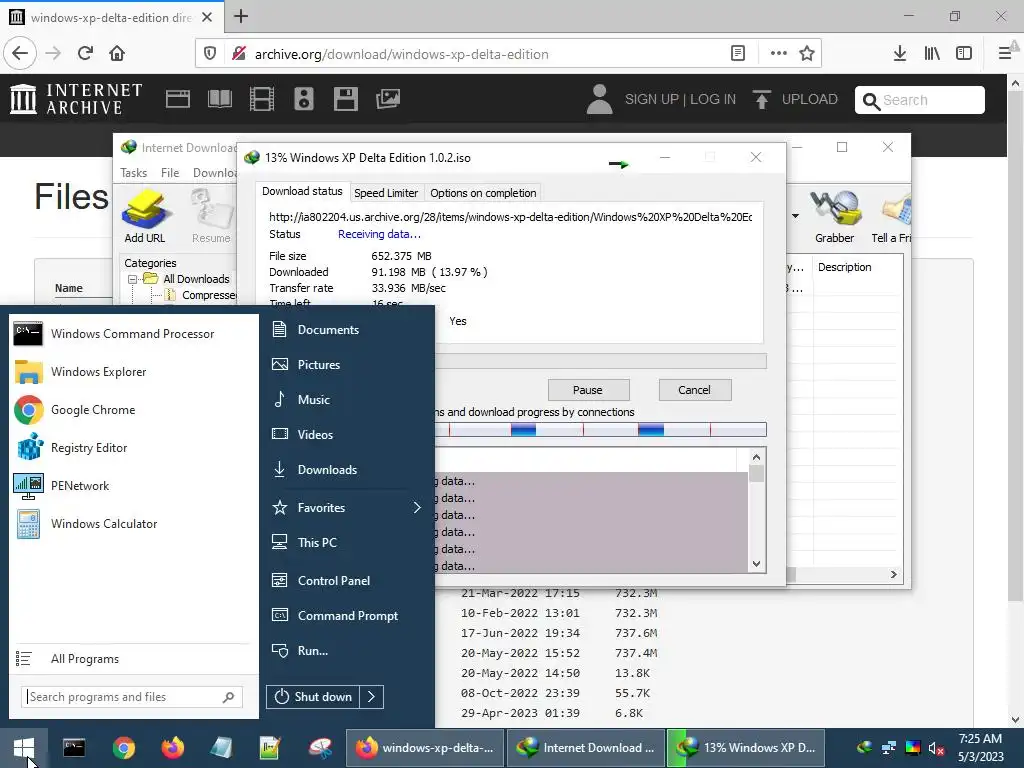Viewport: 1024px width, 768px height.
Task: Open Firefox library icon
Action: point(932,54)
